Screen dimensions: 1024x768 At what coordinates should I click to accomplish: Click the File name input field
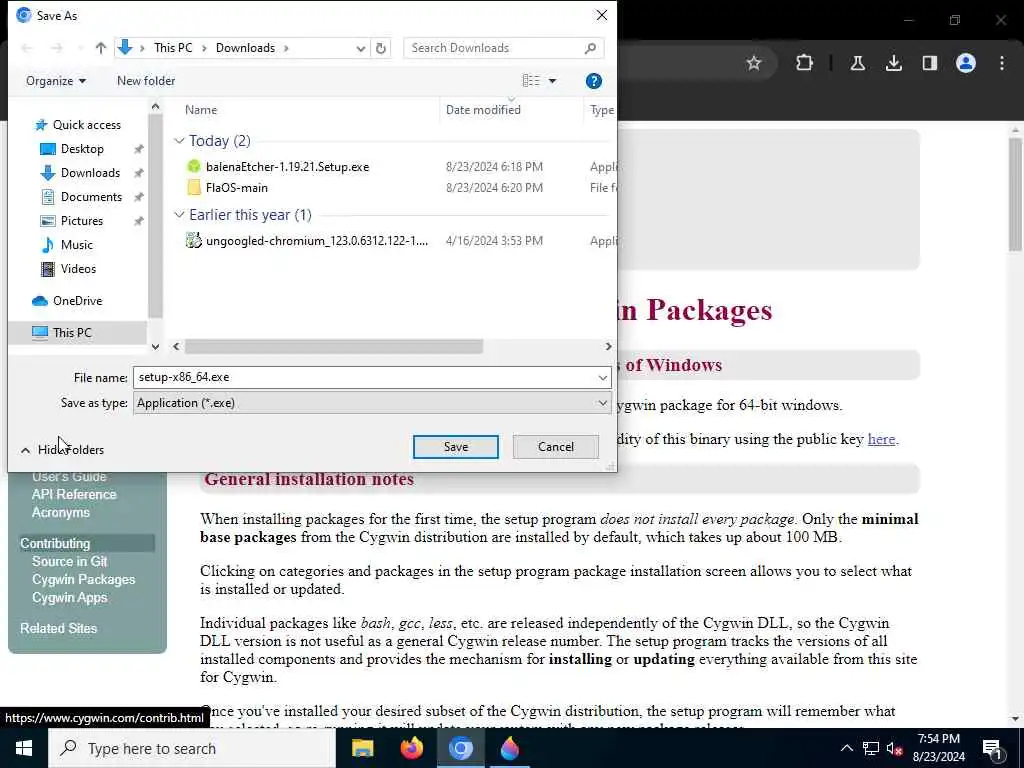364,377
